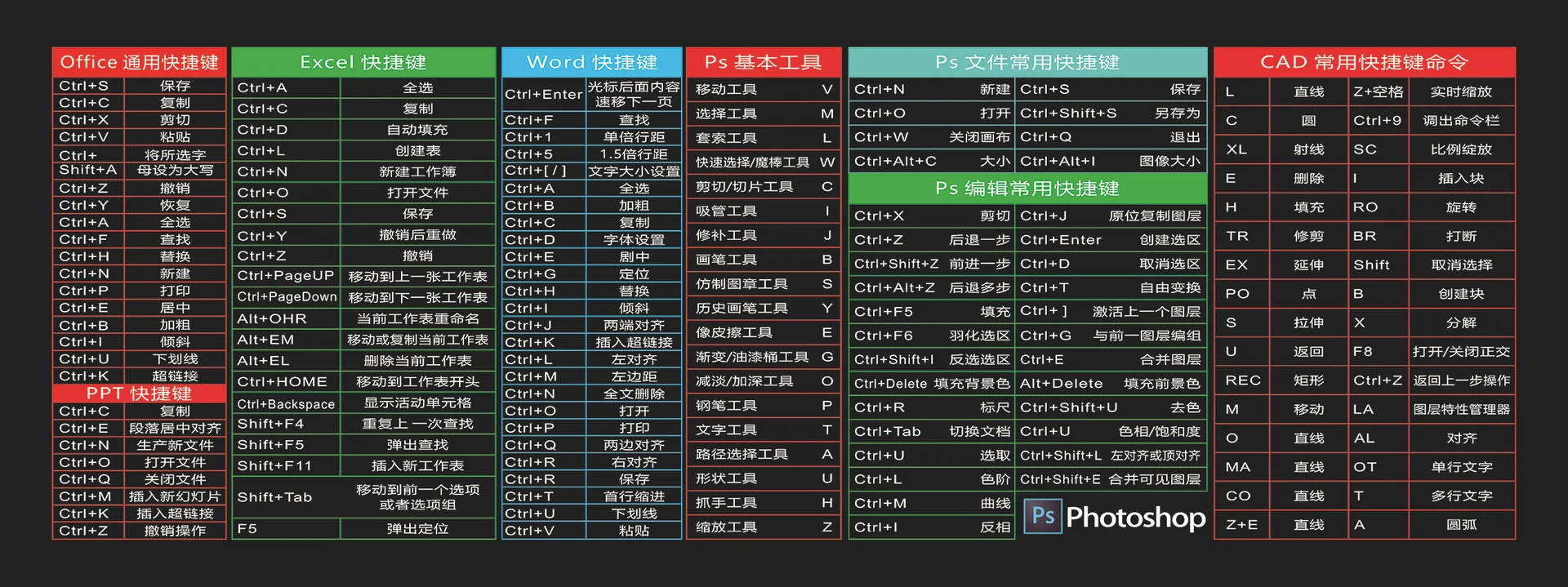Click the 'Ctrl+Shift+S' 另存为 cell
Screen dimensions: 1568x587
point(1111,113)
